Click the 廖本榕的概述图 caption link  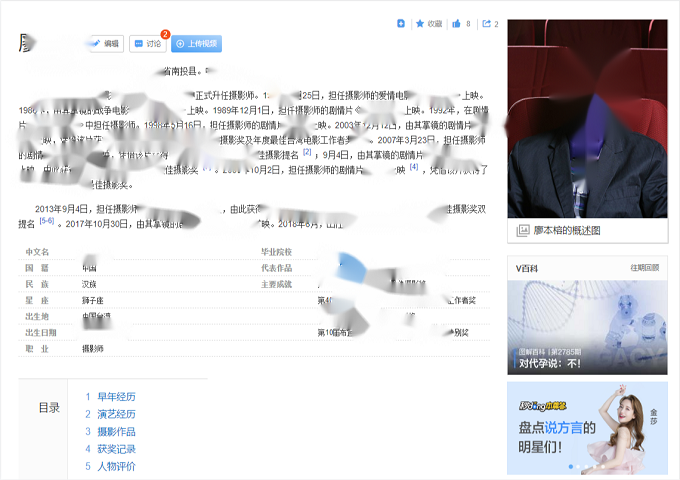click(567, 231)
